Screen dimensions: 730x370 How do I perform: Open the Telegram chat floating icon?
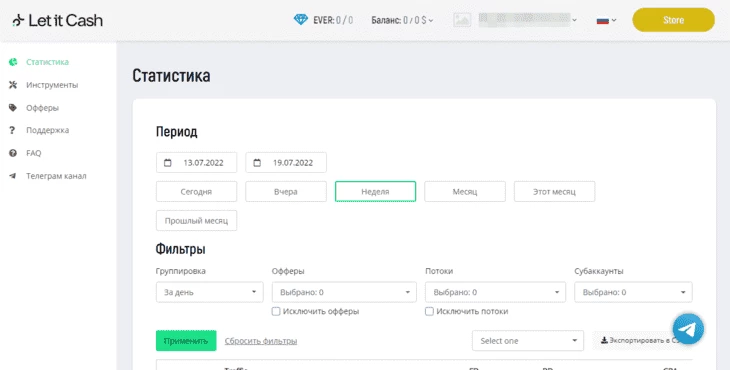pos(688,329)
